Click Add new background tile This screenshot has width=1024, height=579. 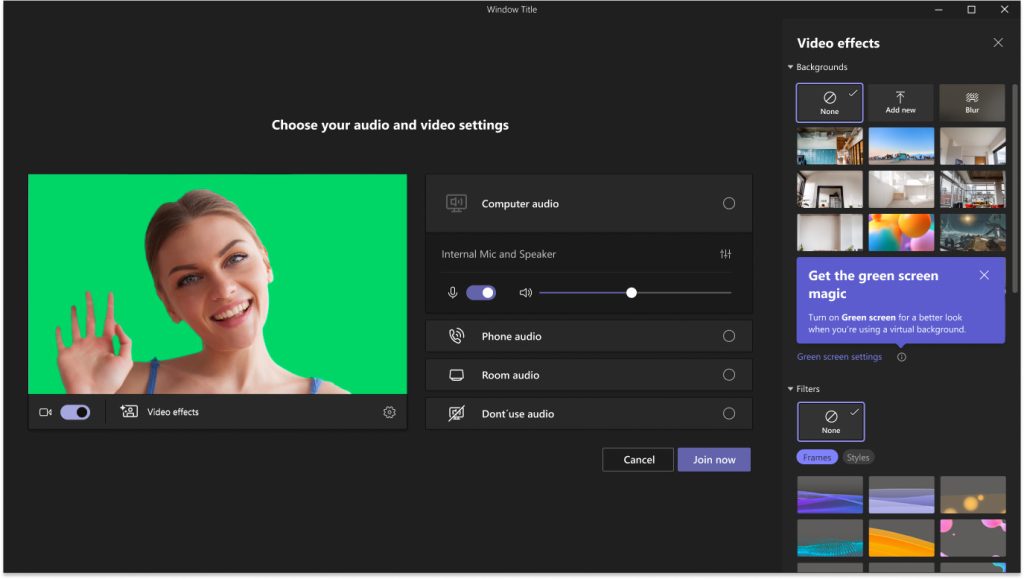tap(900, 102)
